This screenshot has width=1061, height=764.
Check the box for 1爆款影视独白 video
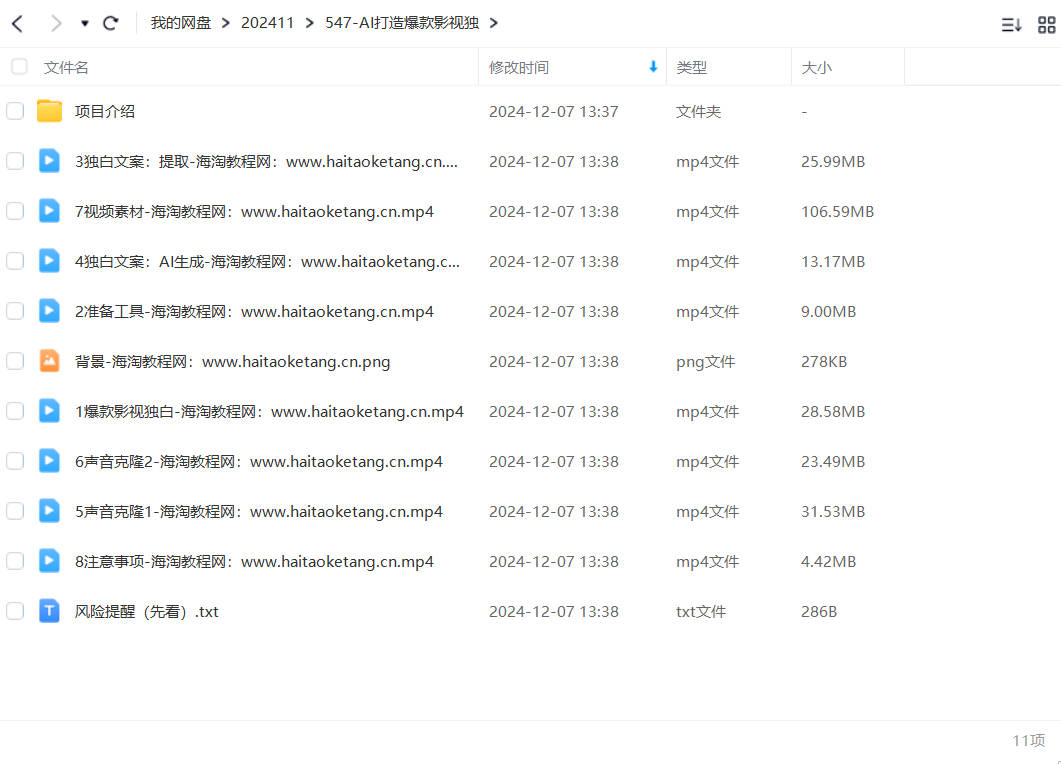[15, 411]
